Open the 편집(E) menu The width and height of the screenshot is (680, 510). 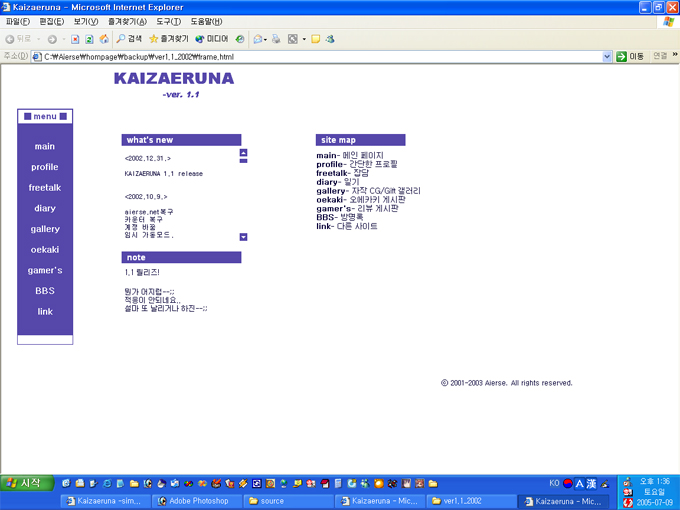pyautogui.click(x=52, y=22)
